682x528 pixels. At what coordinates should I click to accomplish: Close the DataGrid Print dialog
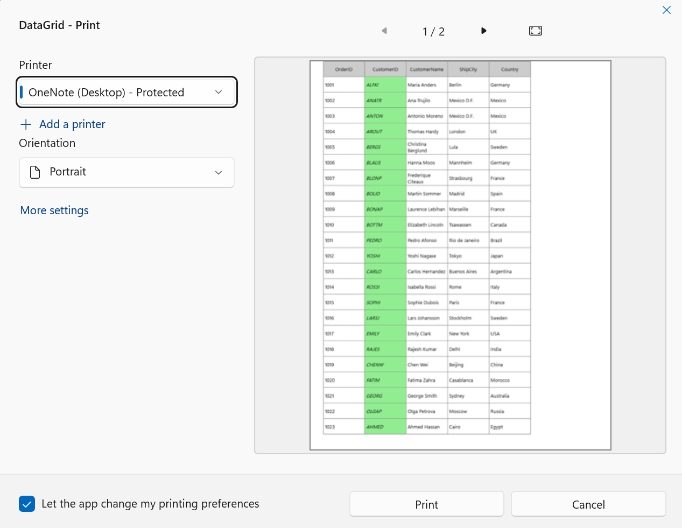pyautogui.click(x=666, y=10)
